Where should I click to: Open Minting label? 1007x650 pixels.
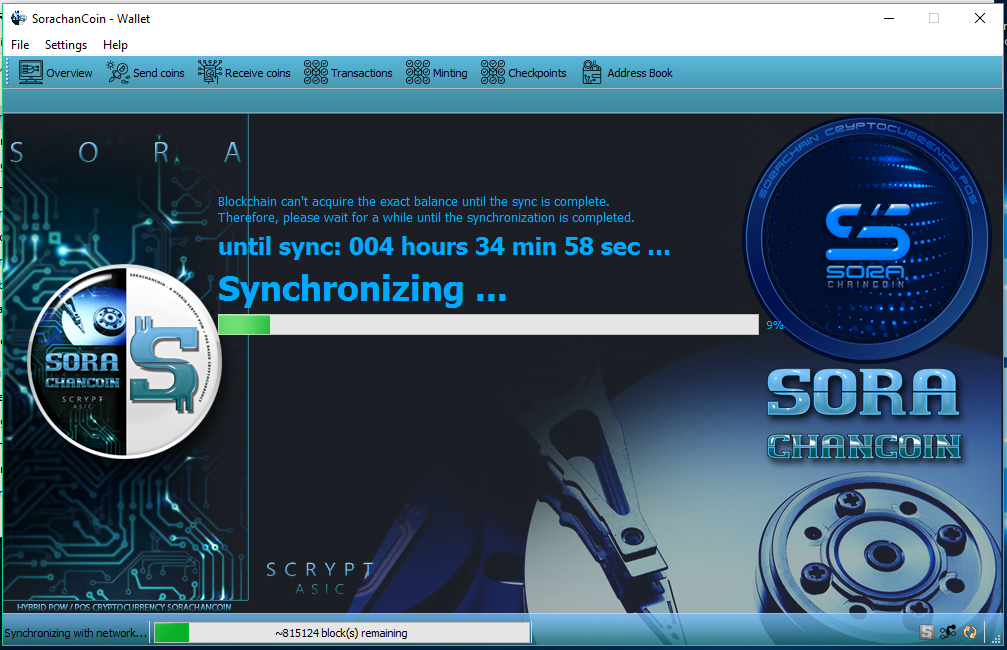click(x=450, y=73)
